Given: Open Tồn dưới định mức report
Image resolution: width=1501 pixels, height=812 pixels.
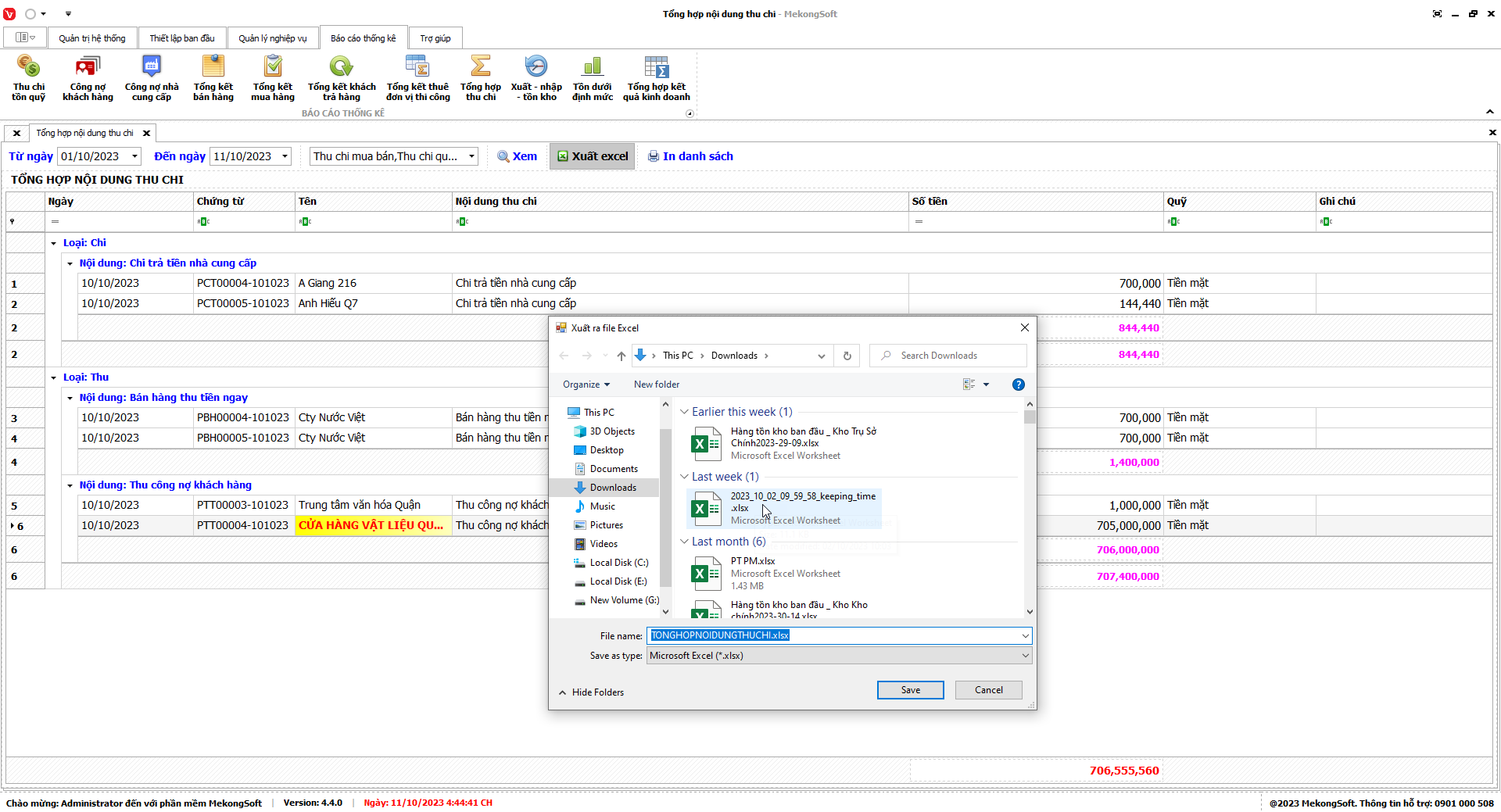Looking at the screenshot, I should (592, 78).
